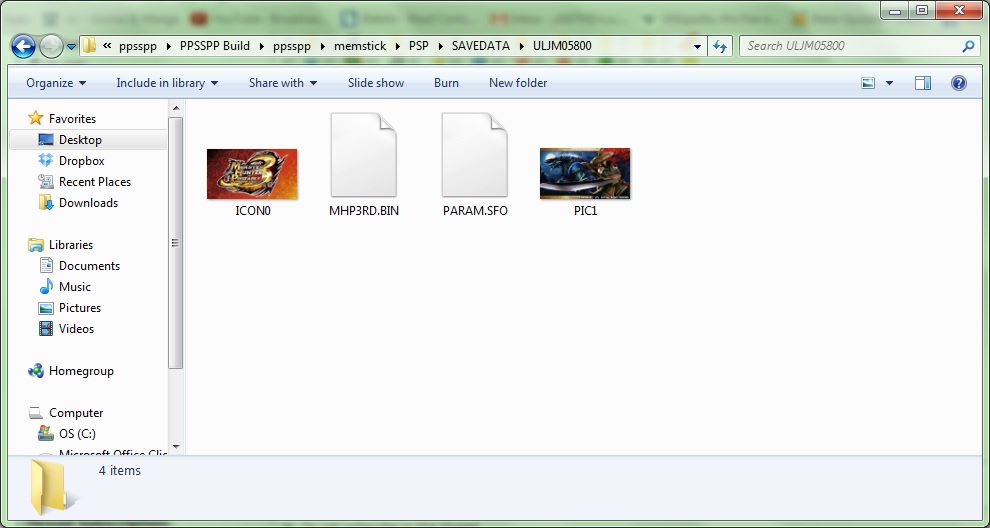This screenshot has width=990, height=528.
Task: Click the refresh button beside address bar
Action: point(720,46)
